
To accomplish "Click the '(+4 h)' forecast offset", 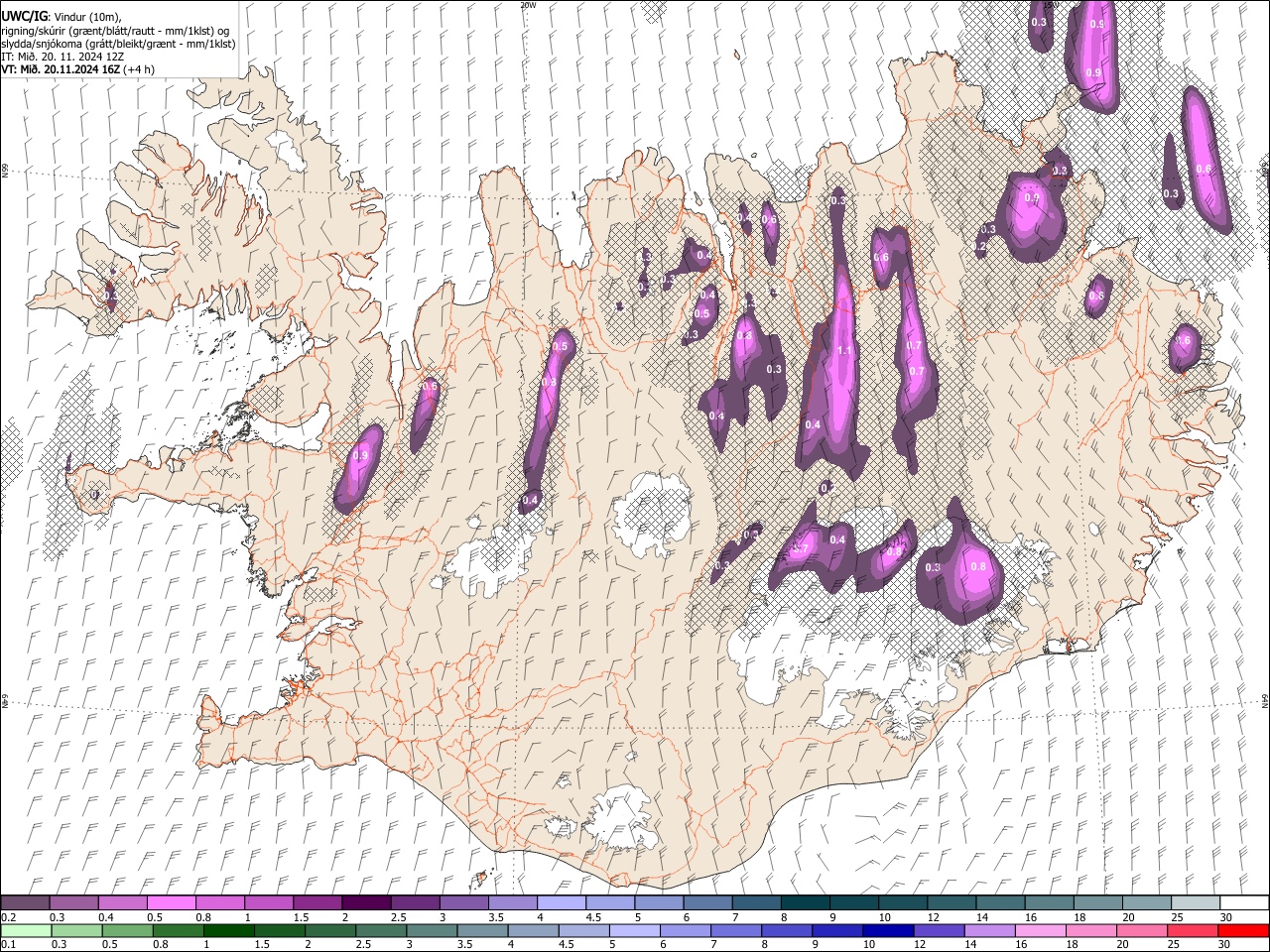I will [x=140, y=69].
